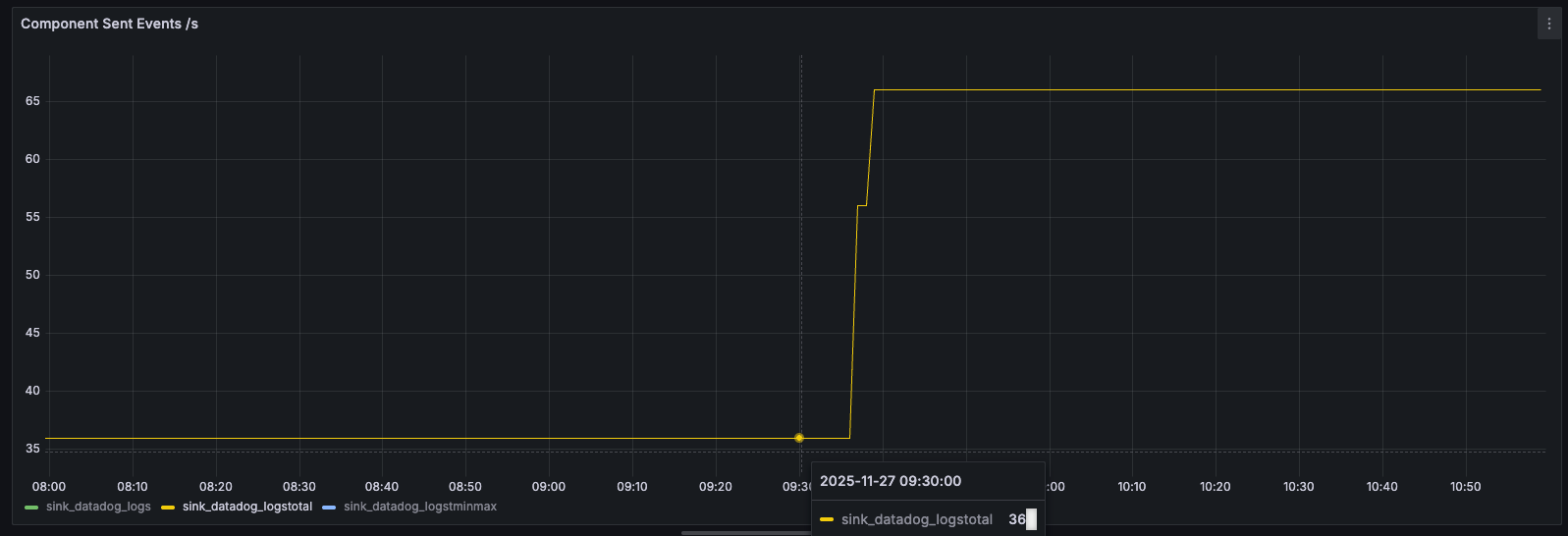Click the 10:10 time axis label
The width and height of the screenshot is (1568, 536).
pyautogui.click(x=1132, y=487)
